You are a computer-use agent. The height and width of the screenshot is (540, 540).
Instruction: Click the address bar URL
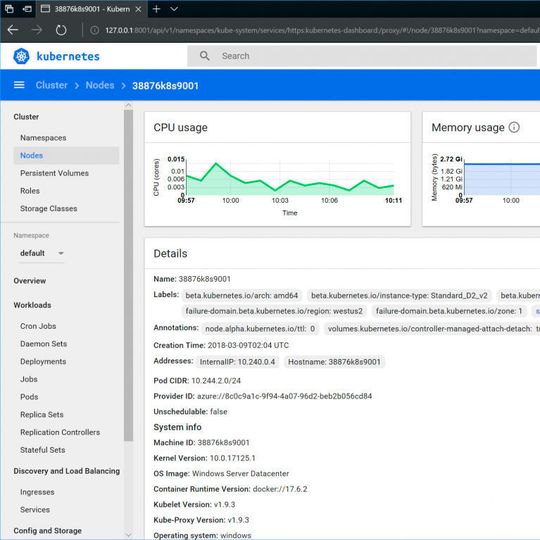322,30
